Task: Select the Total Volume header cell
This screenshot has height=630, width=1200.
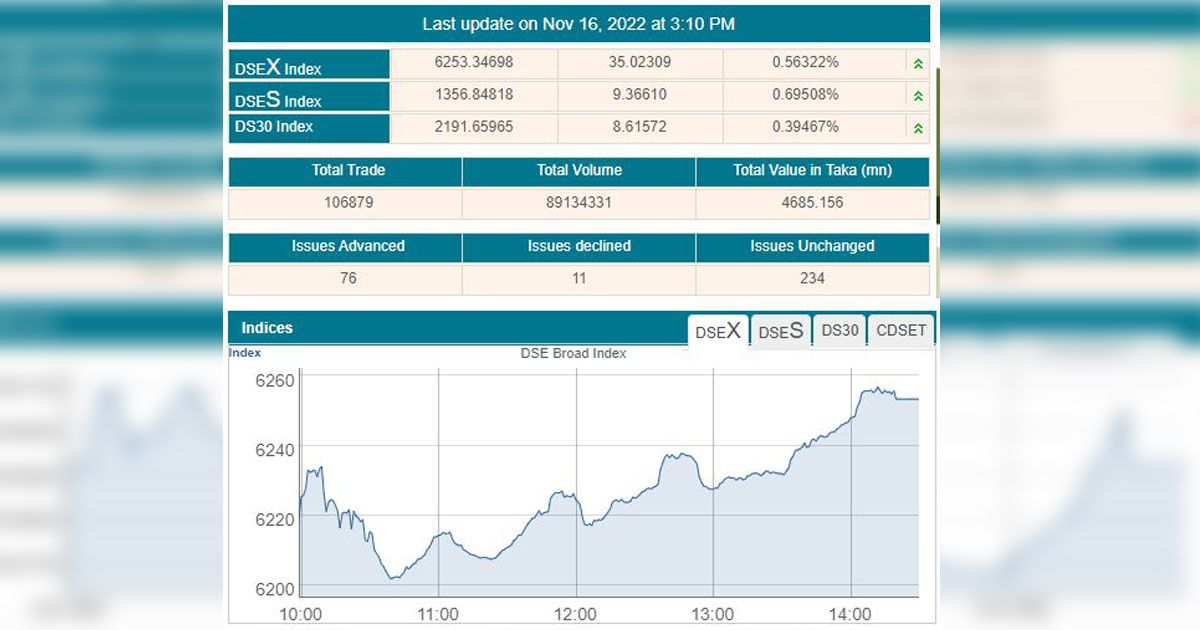Action: coord(579,171)
